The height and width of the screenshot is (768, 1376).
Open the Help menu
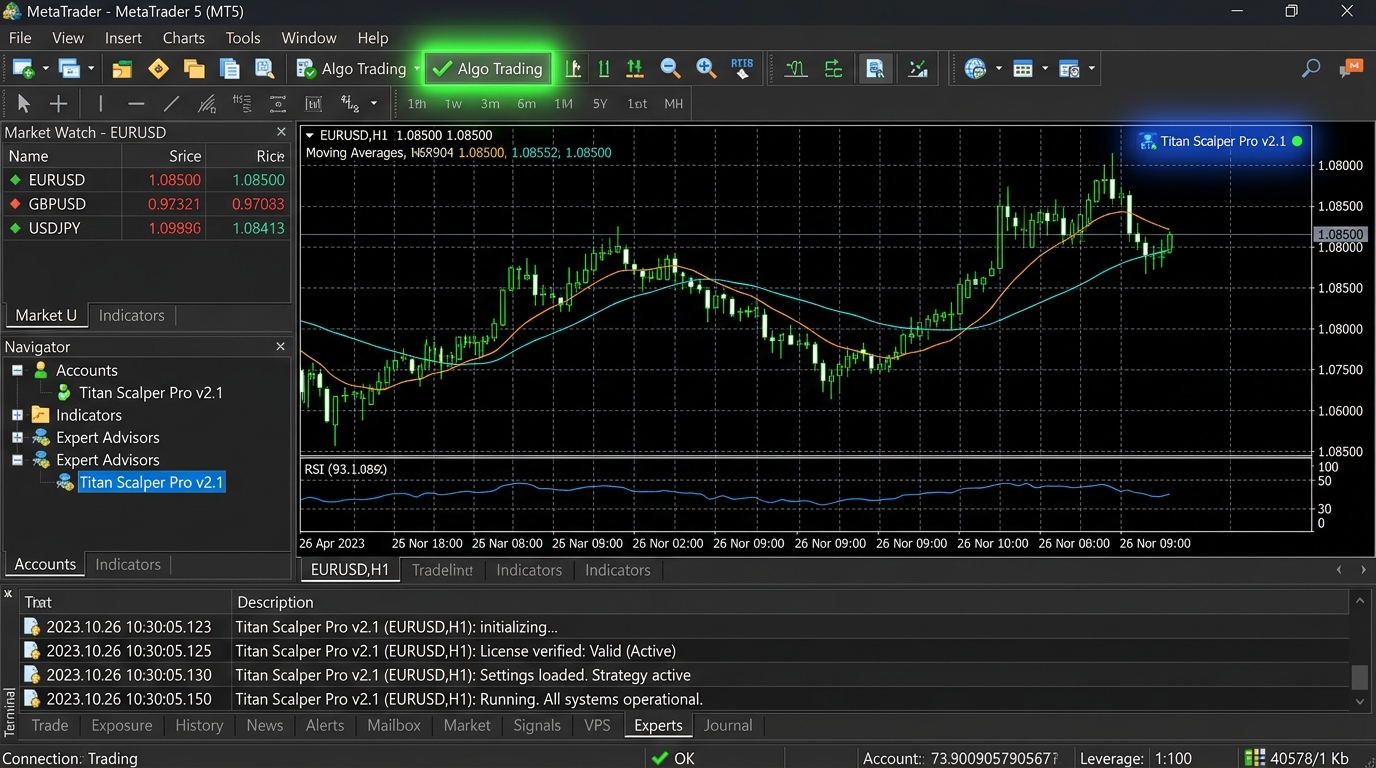pyautogui.click(x=373, y=38)
